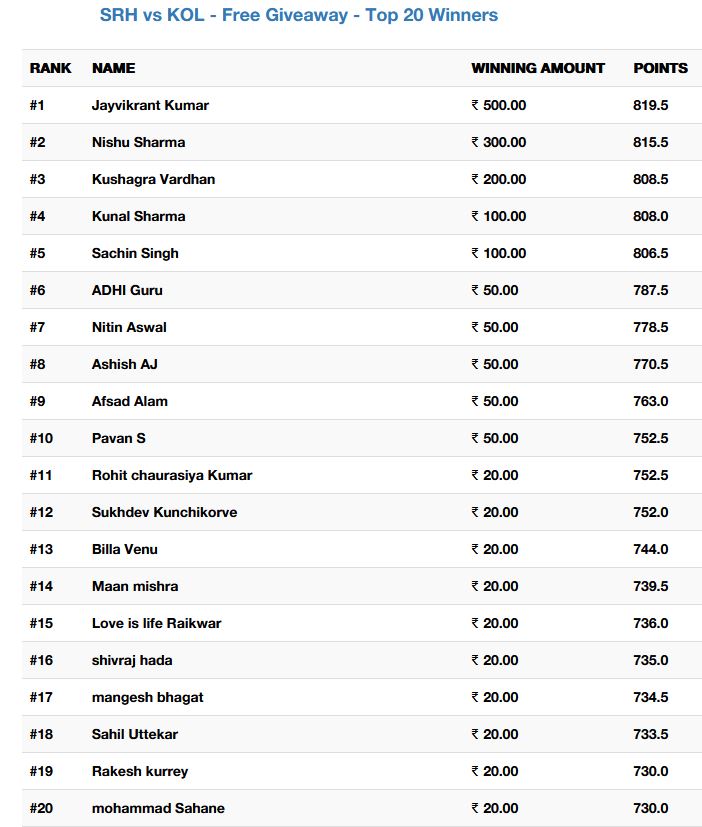Click the name Rohit chaurasiya Kumar

coord(172,475)
